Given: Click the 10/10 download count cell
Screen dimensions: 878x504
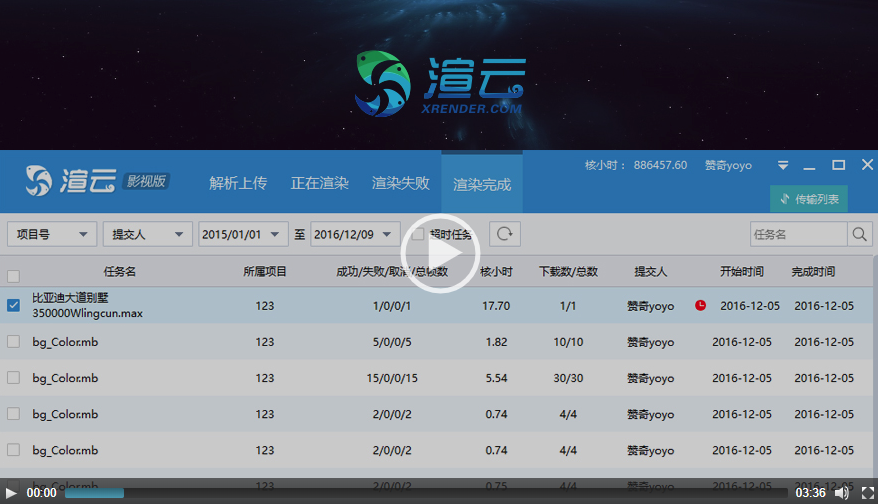Looking at the screenshot, I should click(x=568, y=342).
